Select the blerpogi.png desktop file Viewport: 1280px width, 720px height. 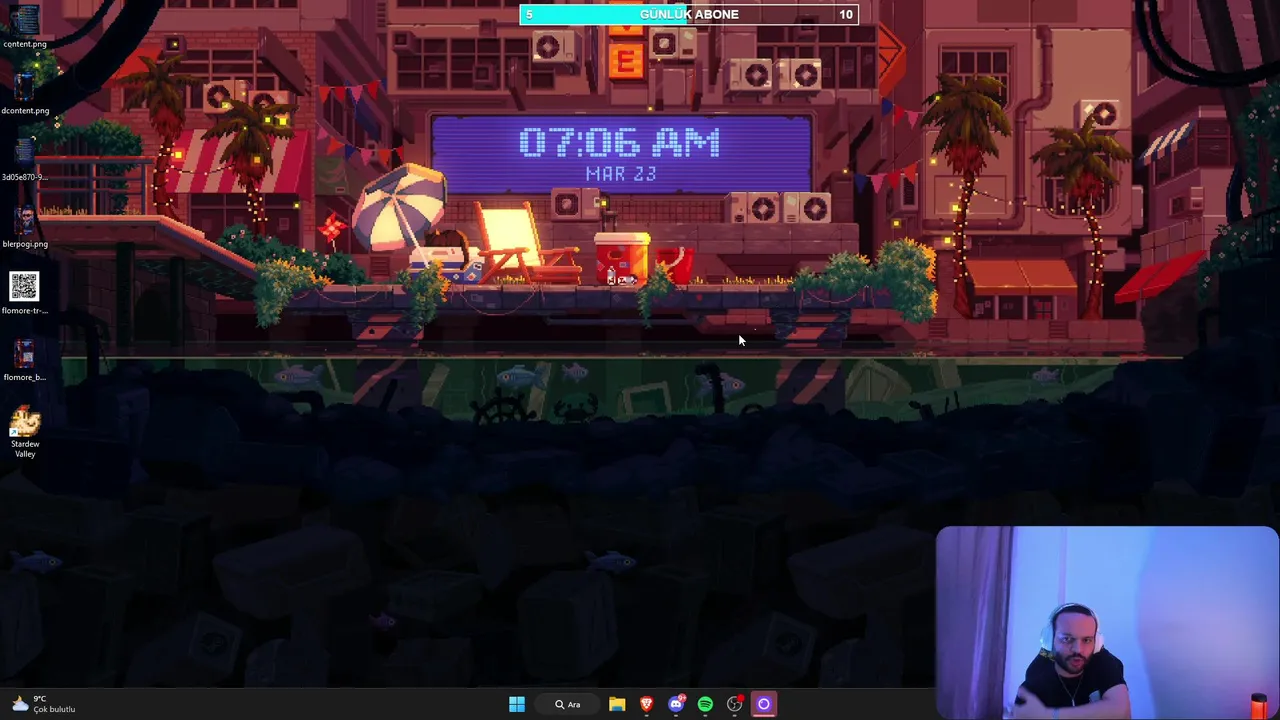click(24, 226)
